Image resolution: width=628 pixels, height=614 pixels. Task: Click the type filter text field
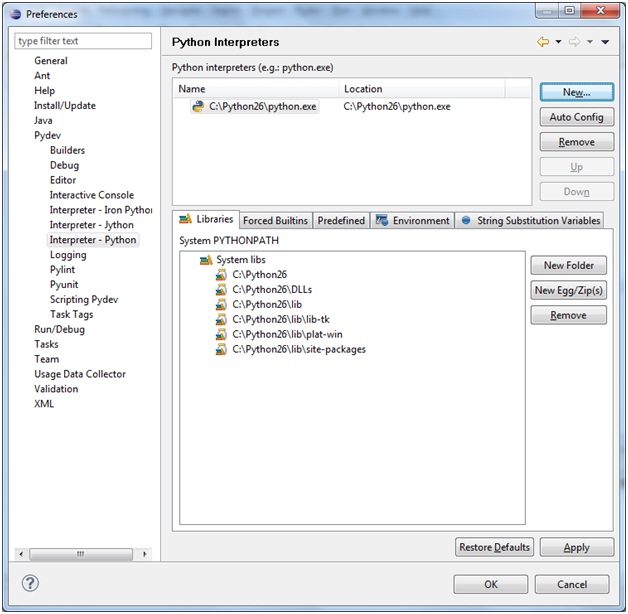point(84,42)
